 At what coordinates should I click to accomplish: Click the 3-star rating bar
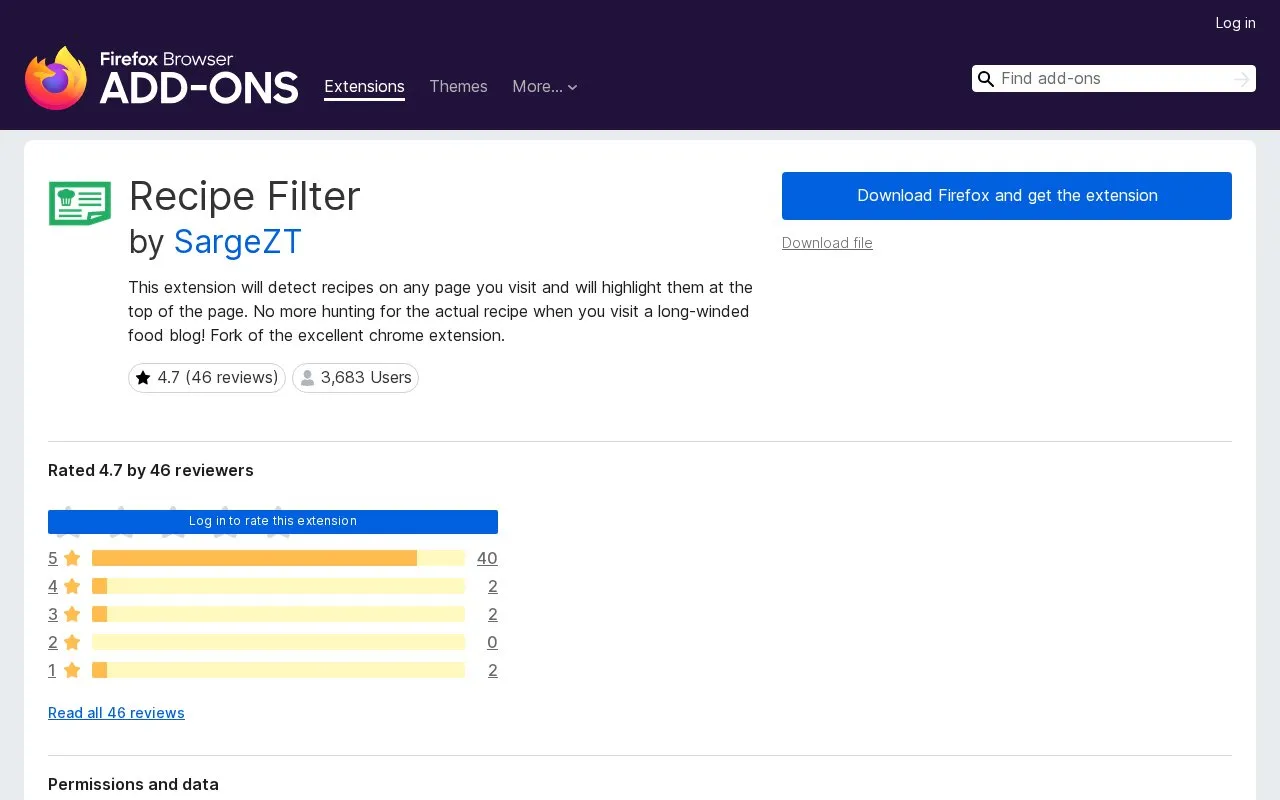pos(278,614)
